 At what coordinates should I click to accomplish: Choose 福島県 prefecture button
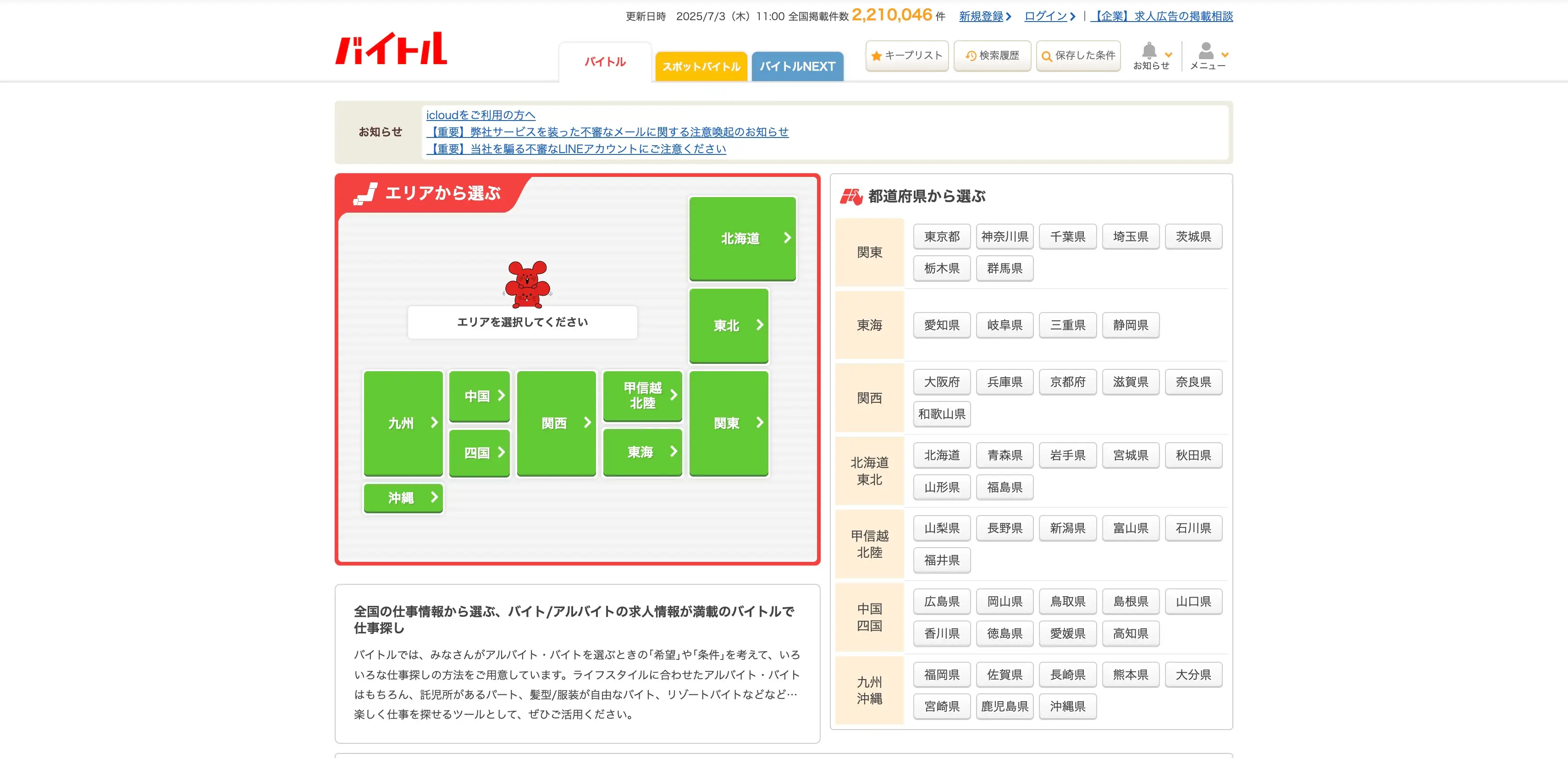point(1005,487)
